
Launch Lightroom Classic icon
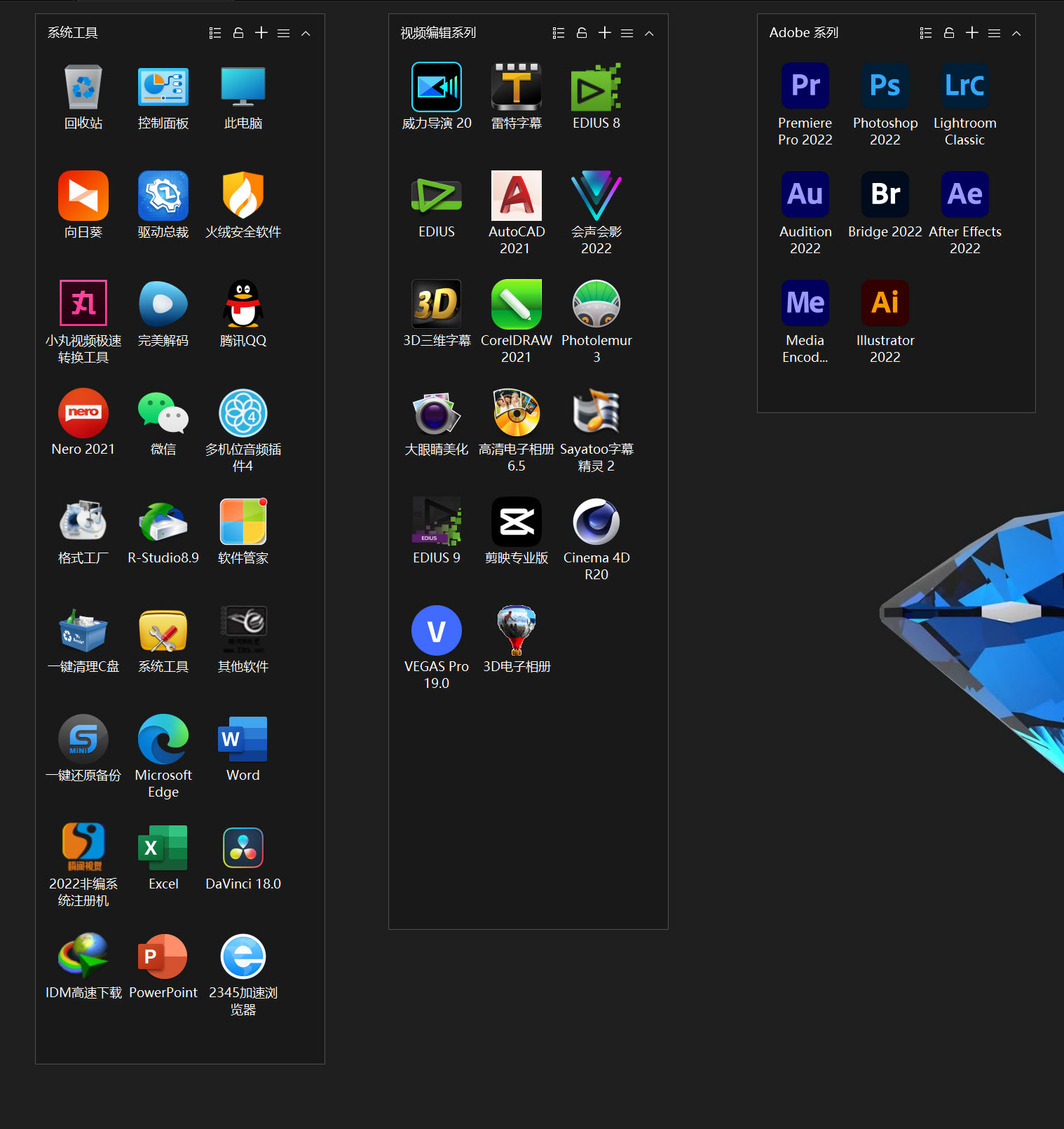coord(965,86)
